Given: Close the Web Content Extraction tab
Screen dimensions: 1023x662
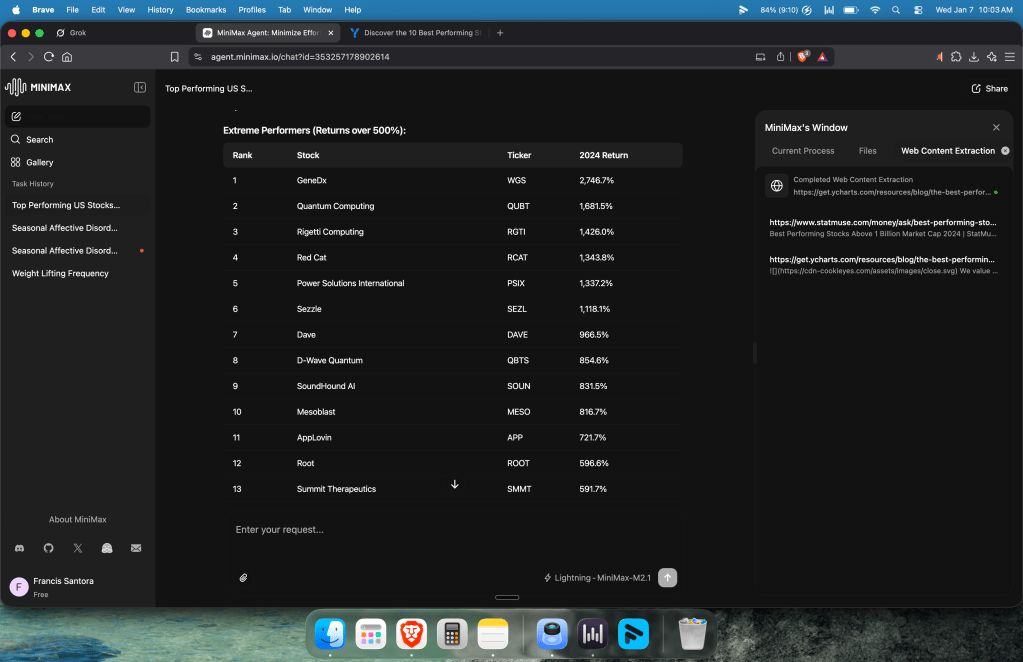Looking at the screenshot, I should click(1005, 151).
